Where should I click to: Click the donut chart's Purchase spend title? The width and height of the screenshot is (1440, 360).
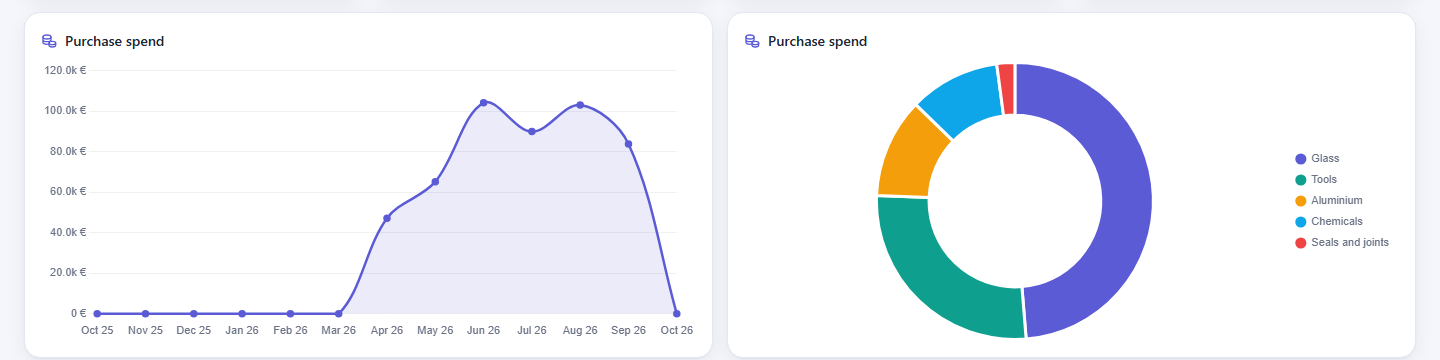point(818,41)
